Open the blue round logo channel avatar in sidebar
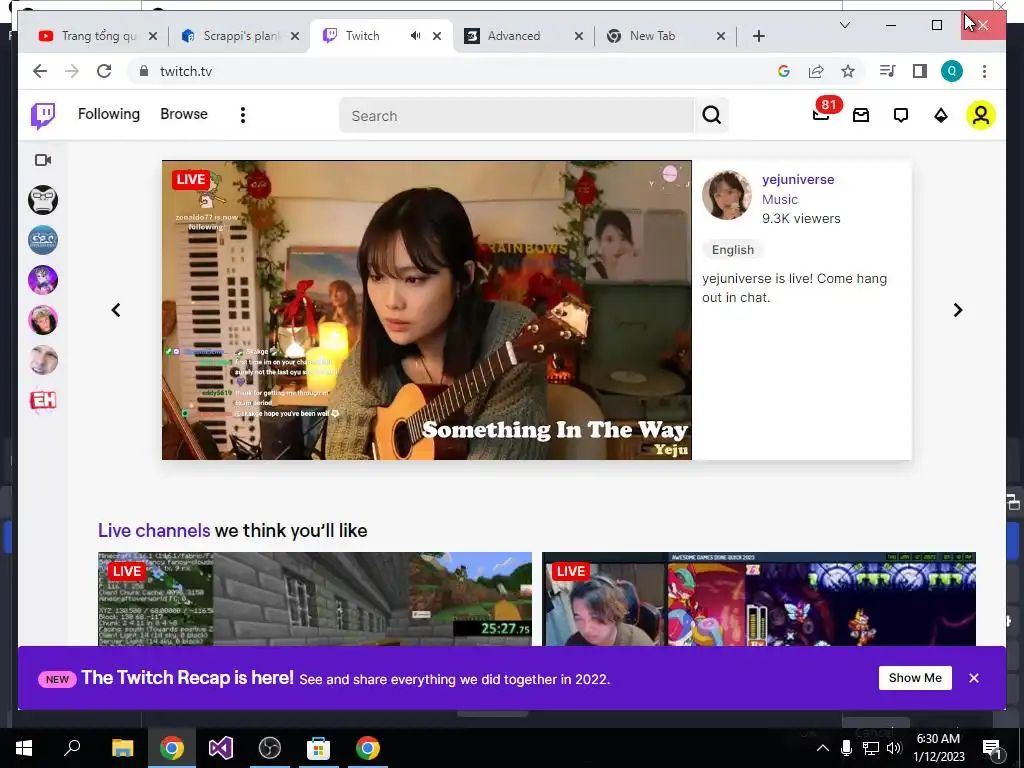 click(43, 240)
